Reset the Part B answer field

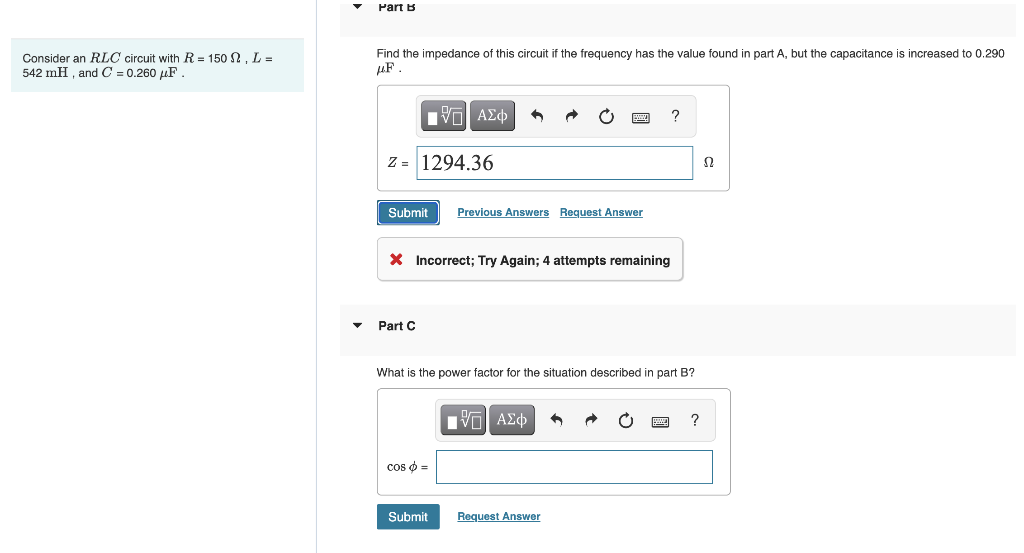[x=606, y=116]
